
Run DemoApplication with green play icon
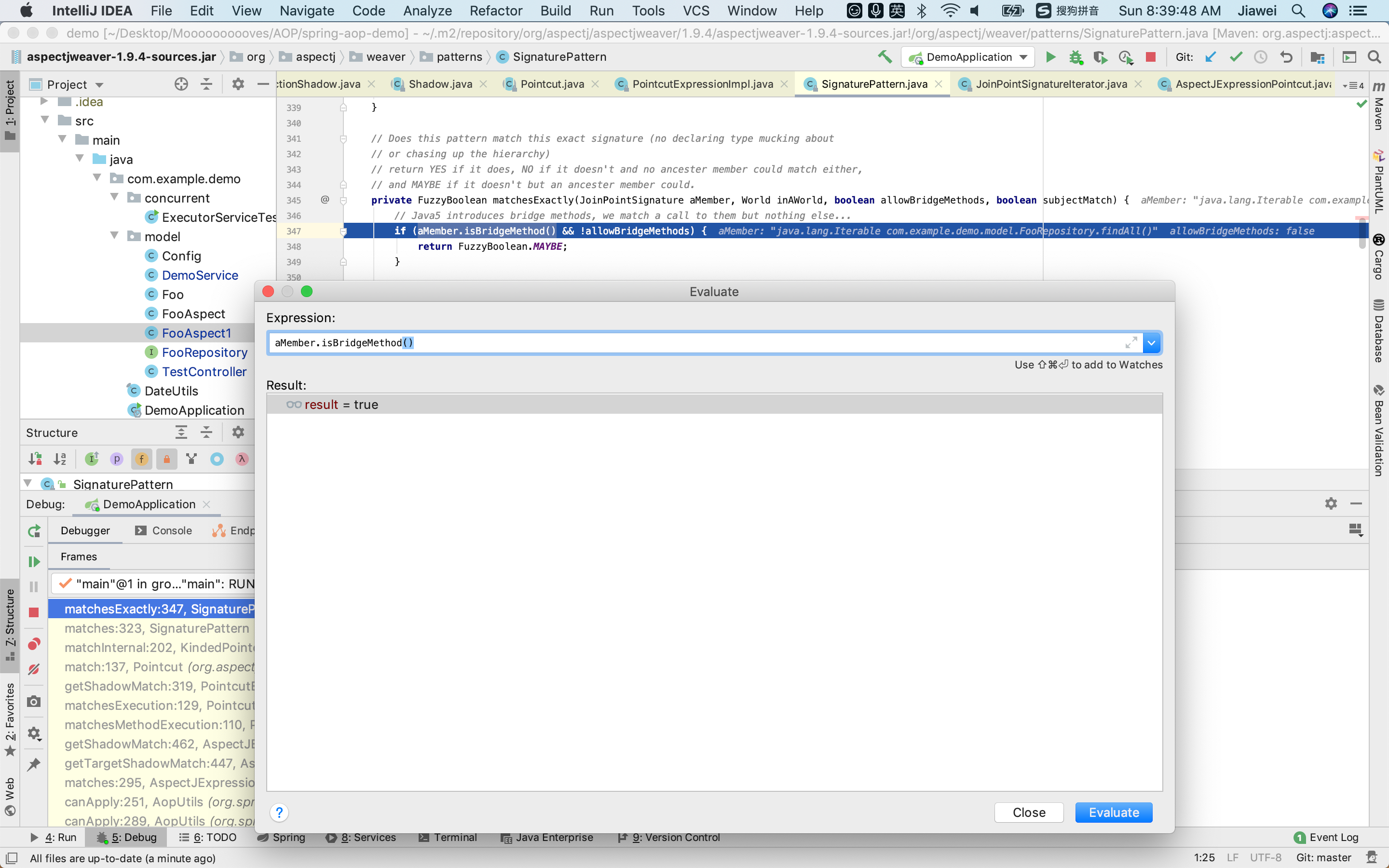1050,57
